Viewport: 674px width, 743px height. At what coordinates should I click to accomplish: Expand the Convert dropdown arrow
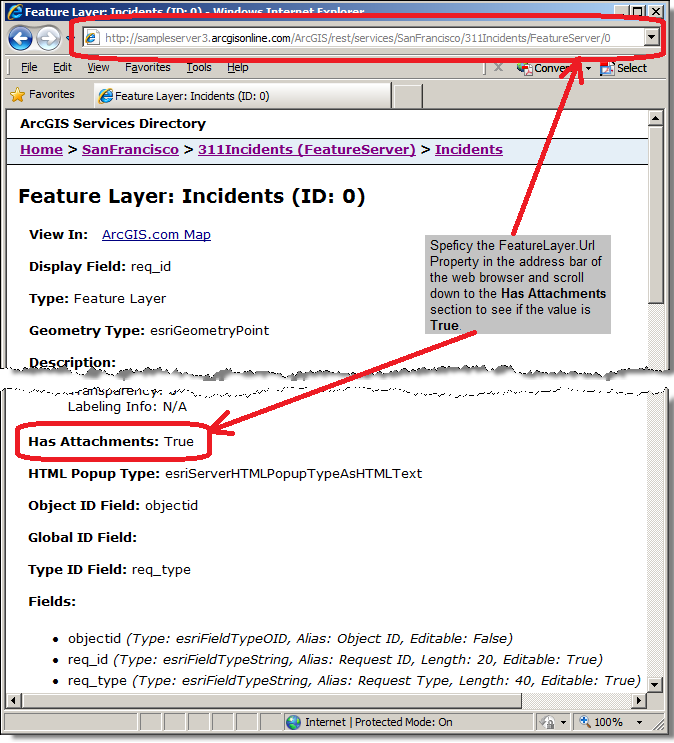tap(588, 68)
